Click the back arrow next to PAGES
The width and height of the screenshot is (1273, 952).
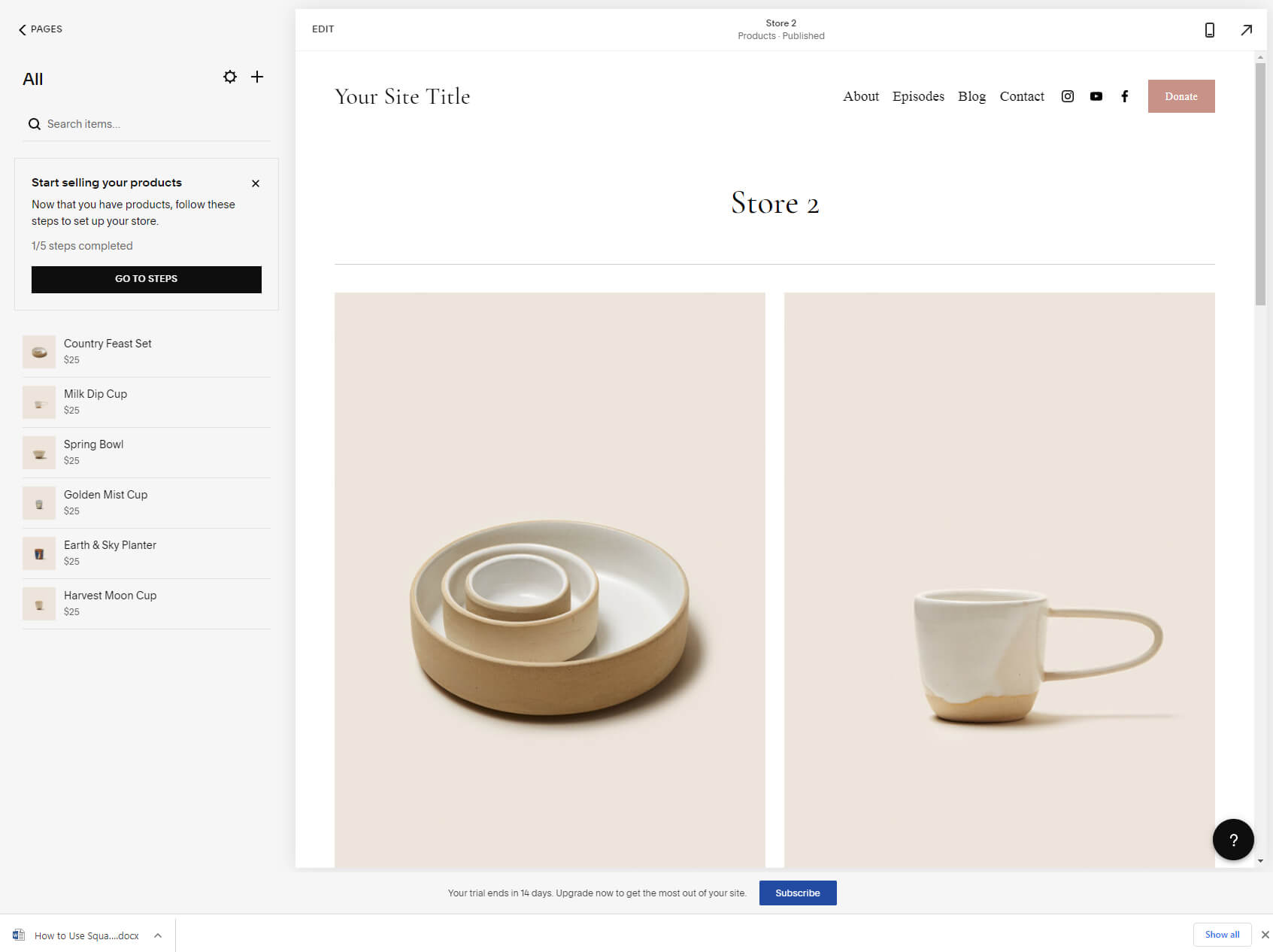[21, 29]
